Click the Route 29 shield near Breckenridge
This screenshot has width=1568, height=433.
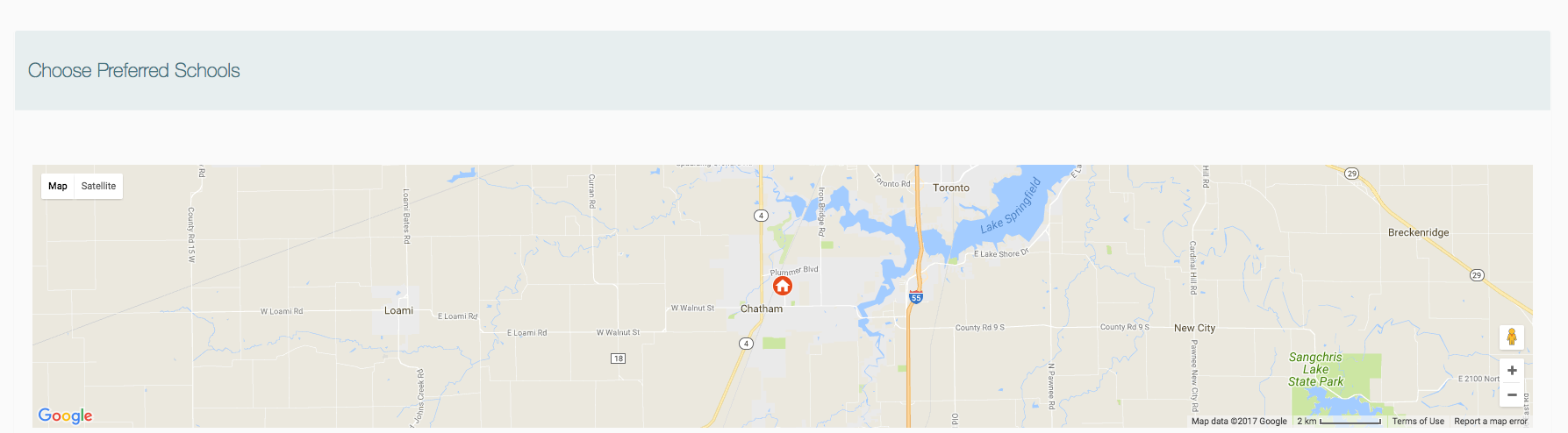coord(1477,275)
